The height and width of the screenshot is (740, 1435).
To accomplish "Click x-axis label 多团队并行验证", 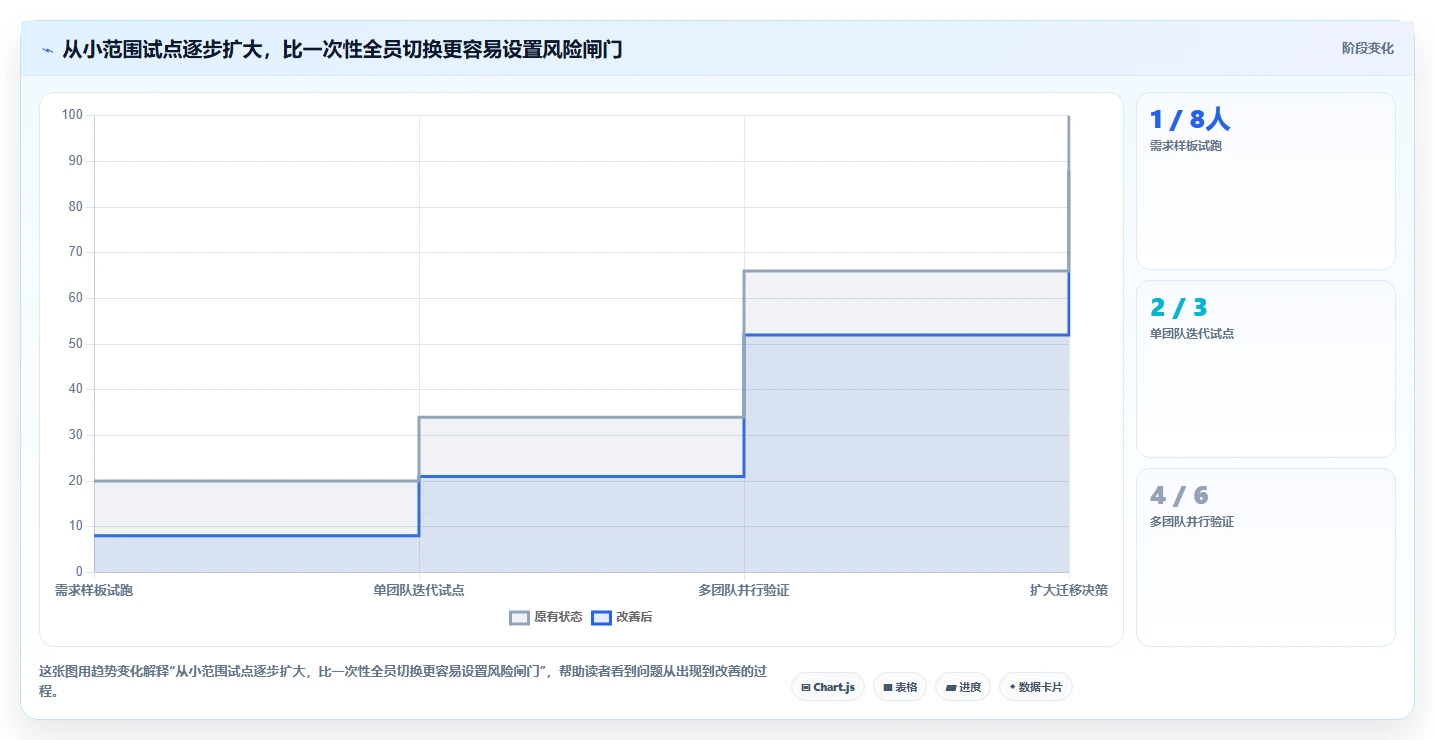I will [744, 590].
